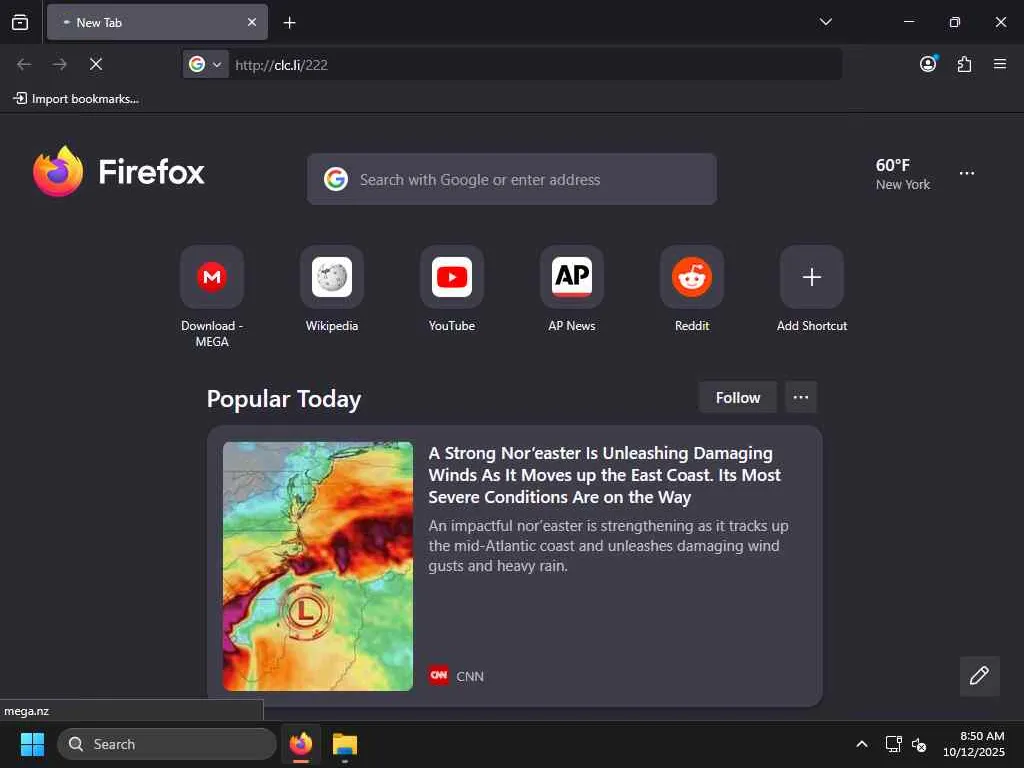Expand the list all tabs chevron
This screenshot has width=1024, height=768.
(825, 22)
